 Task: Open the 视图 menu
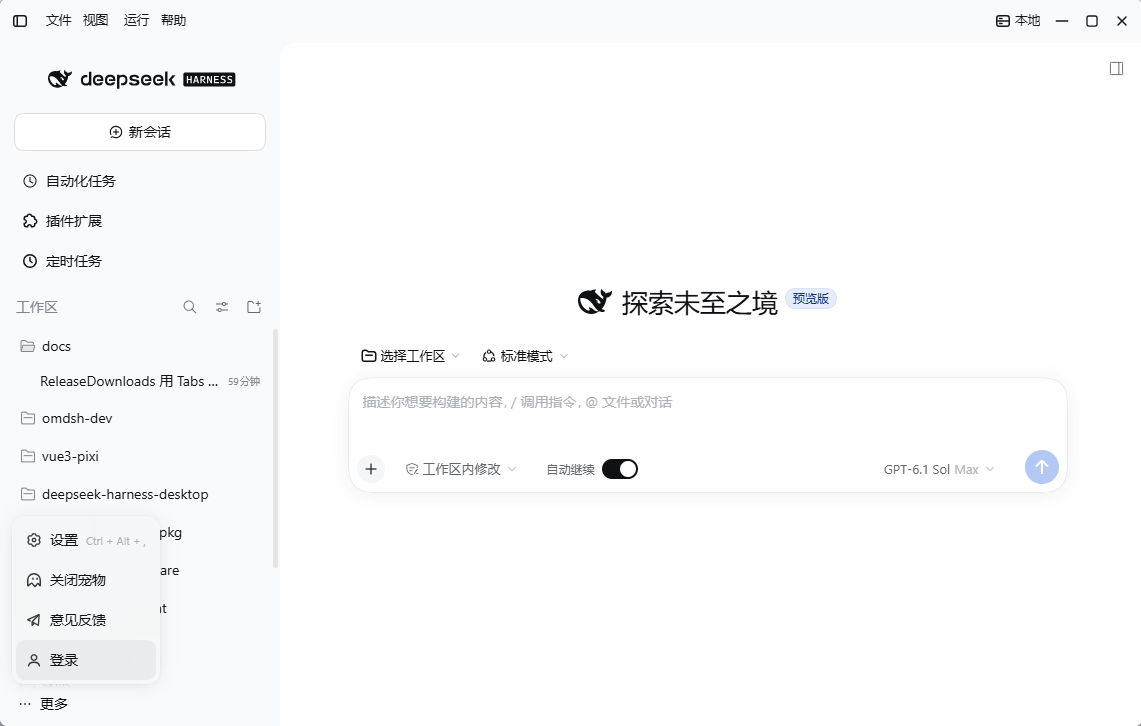tap(95, 20)
